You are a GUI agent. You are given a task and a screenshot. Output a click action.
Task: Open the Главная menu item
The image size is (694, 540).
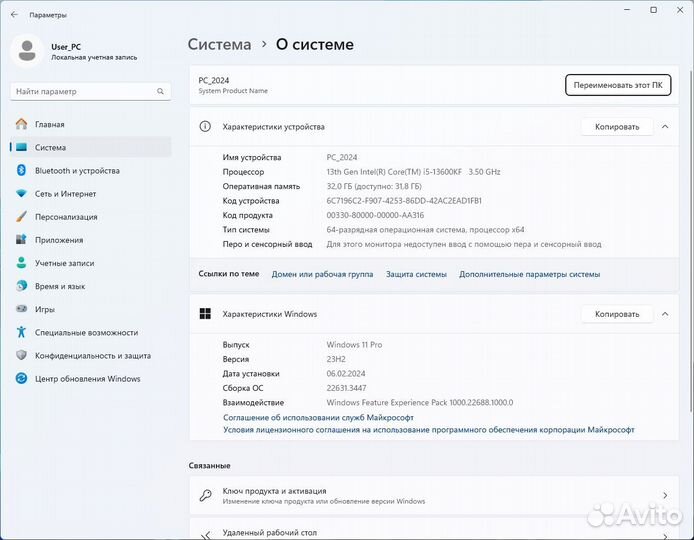90,124
